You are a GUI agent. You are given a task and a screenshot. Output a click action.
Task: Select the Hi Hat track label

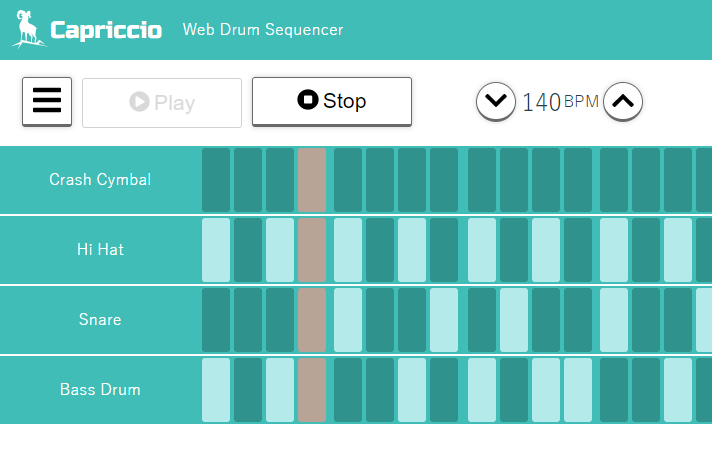pos(100,250)
